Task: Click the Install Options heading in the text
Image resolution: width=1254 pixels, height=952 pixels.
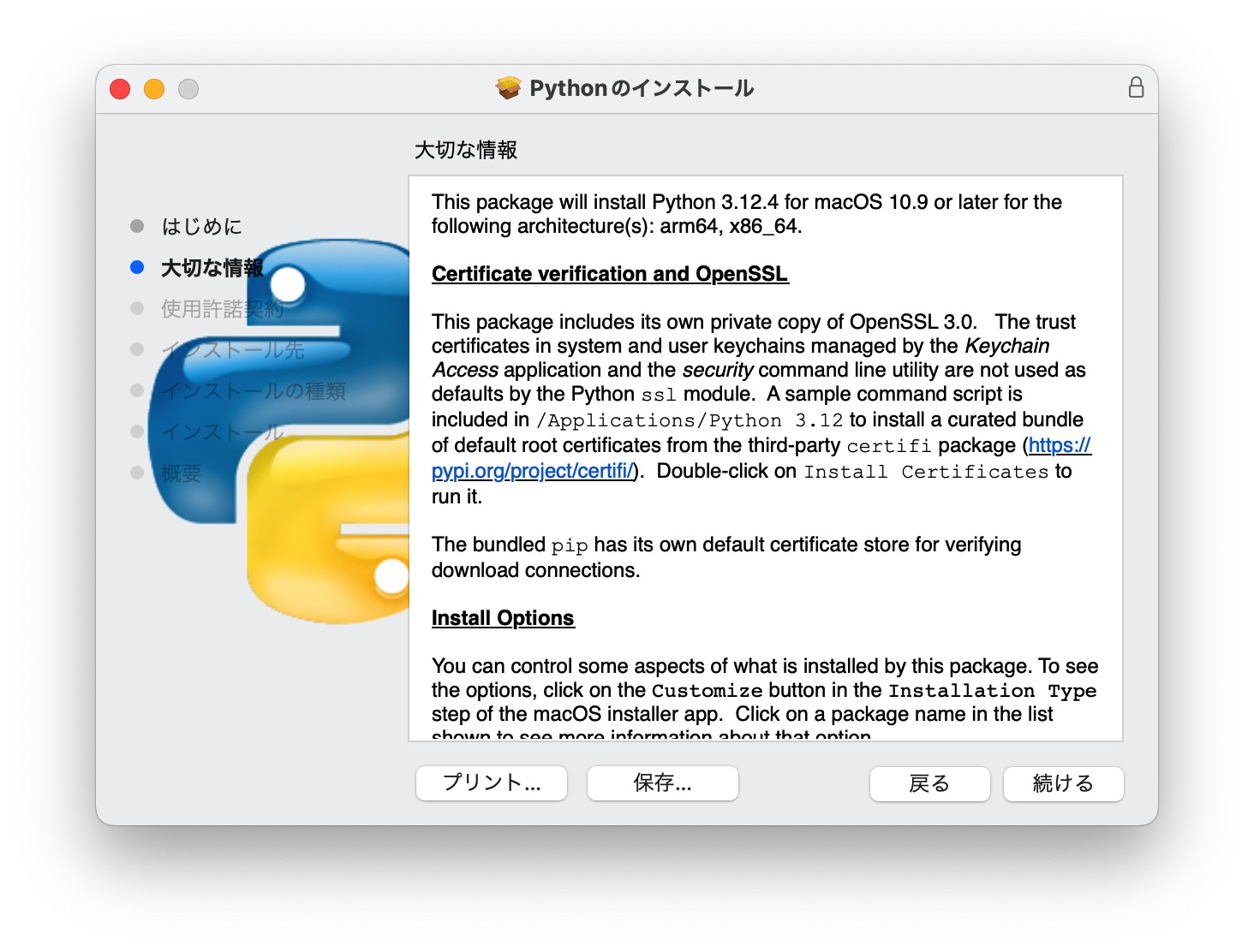Action: point(503,618)
